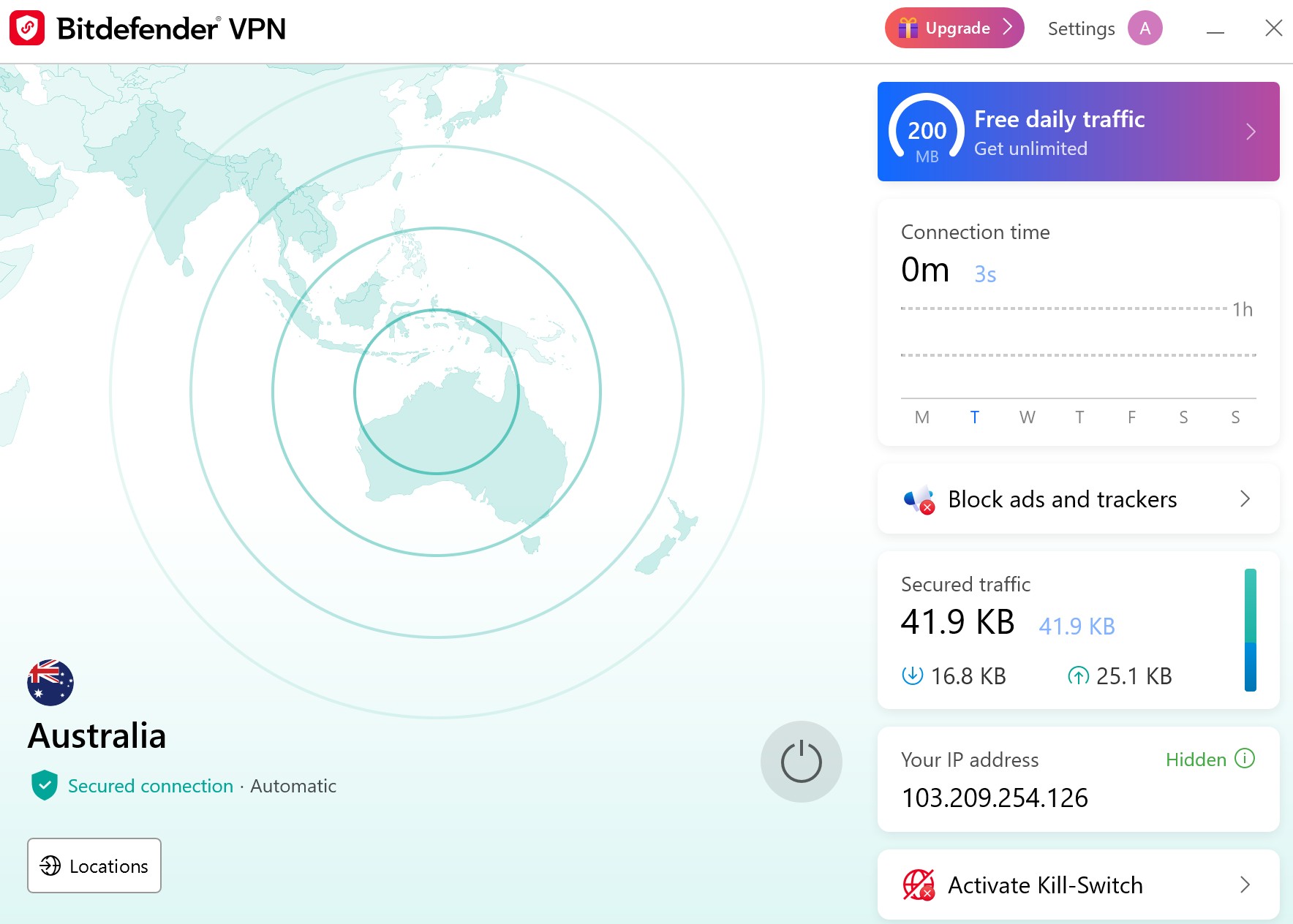Select Tuesday in the connection time chart
This screenshot has width=1293, height=924.
pos(974,417)
